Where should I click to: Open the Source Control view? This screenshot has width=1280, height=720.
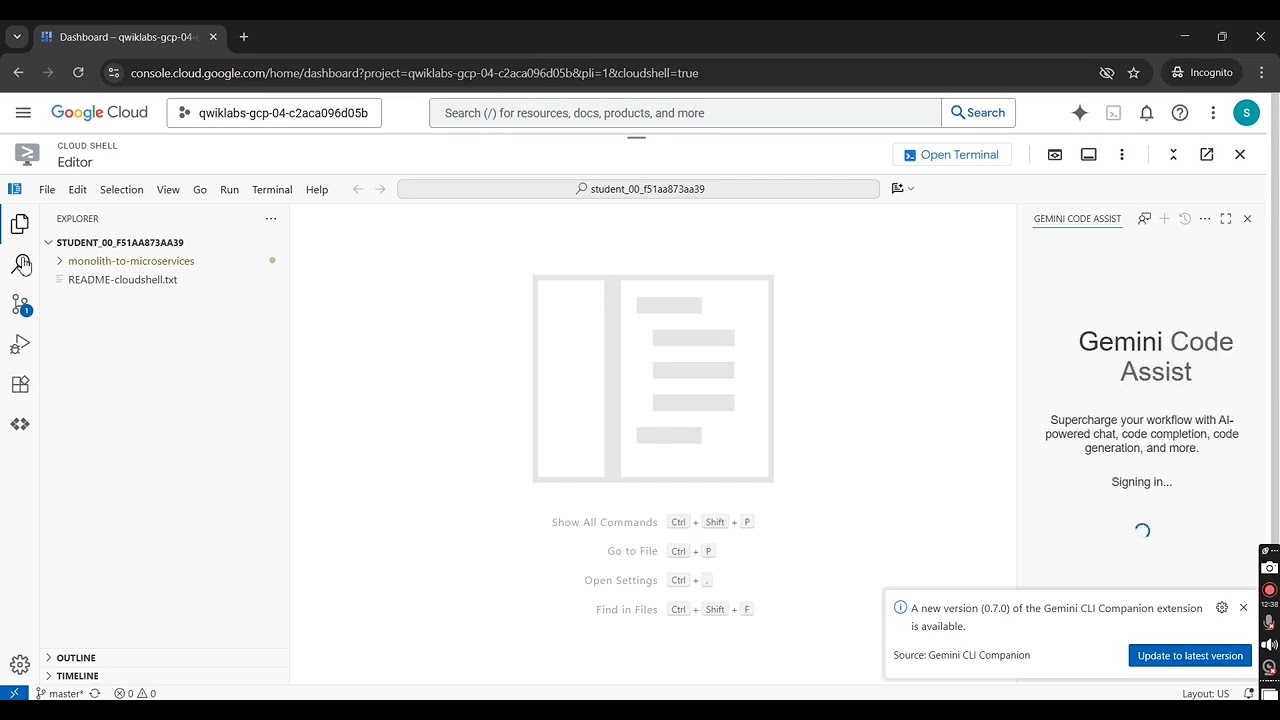(19, 304)
